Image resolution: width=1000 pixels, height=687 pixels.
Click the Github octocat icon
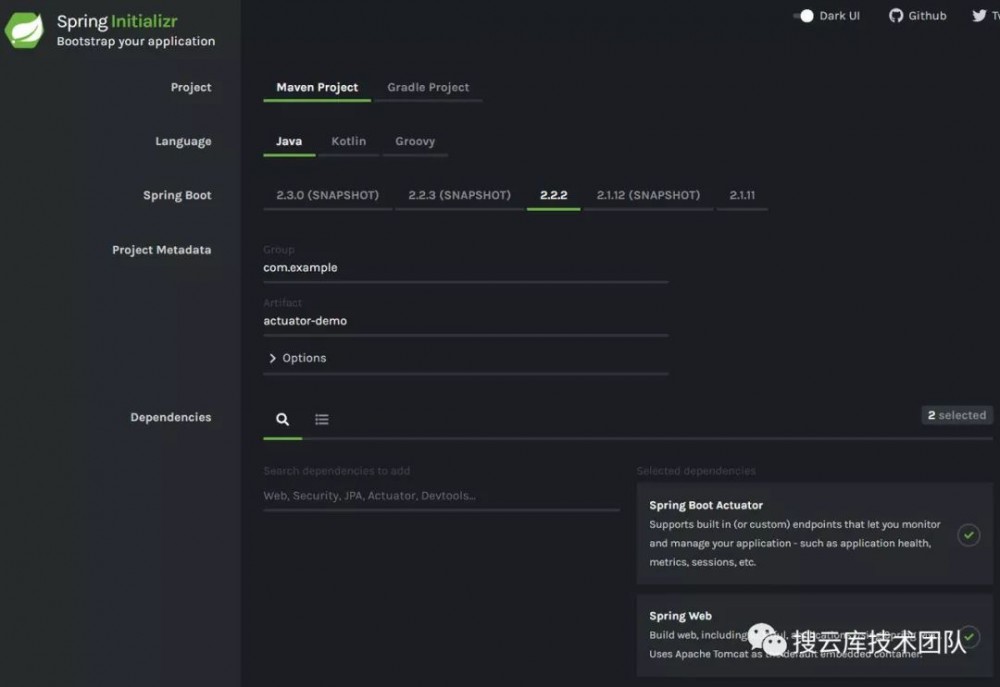[896, 16]
